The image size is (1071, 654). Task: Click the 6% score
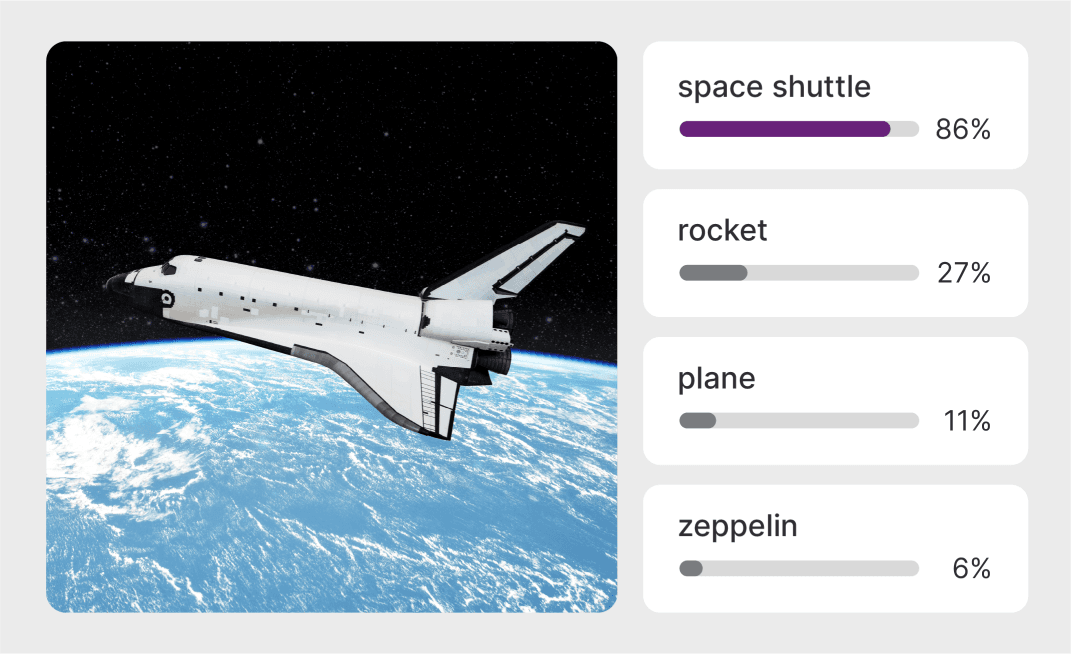(971, 569)
